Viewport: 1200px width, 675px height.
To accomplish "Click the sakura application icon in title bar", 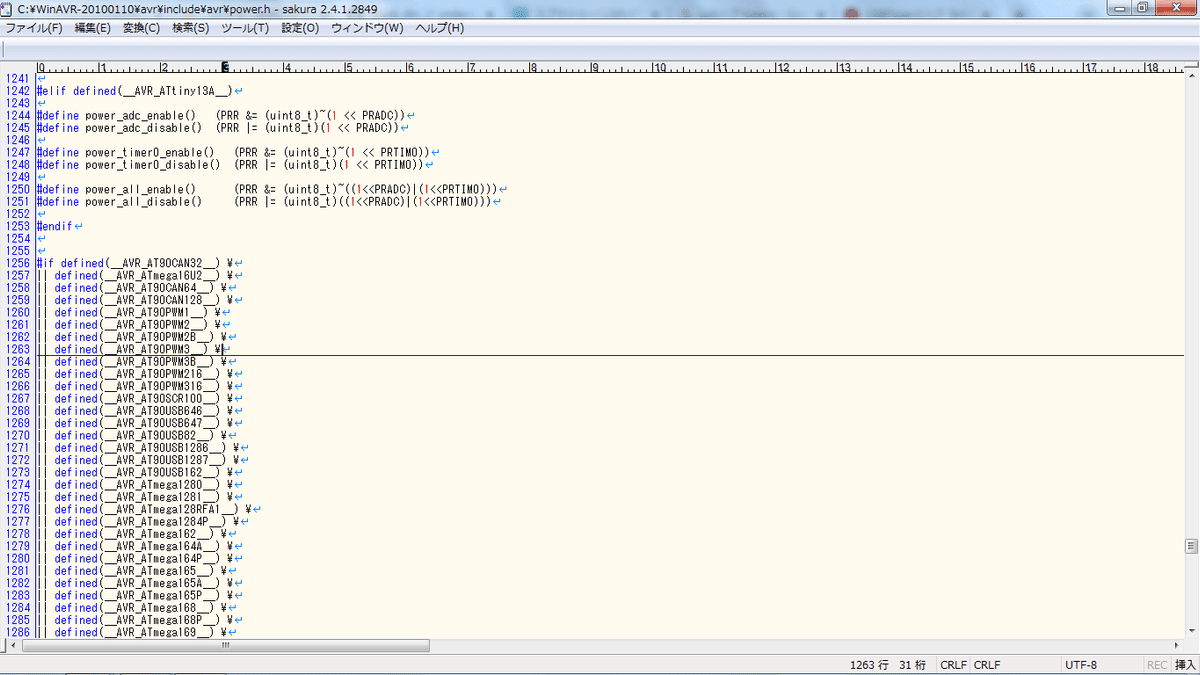I will point(8,8).
